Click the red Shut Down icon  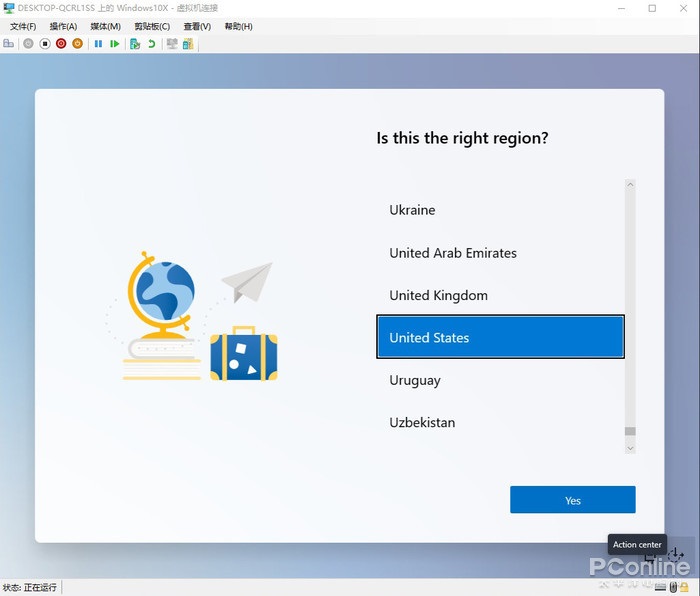[61, 44]
